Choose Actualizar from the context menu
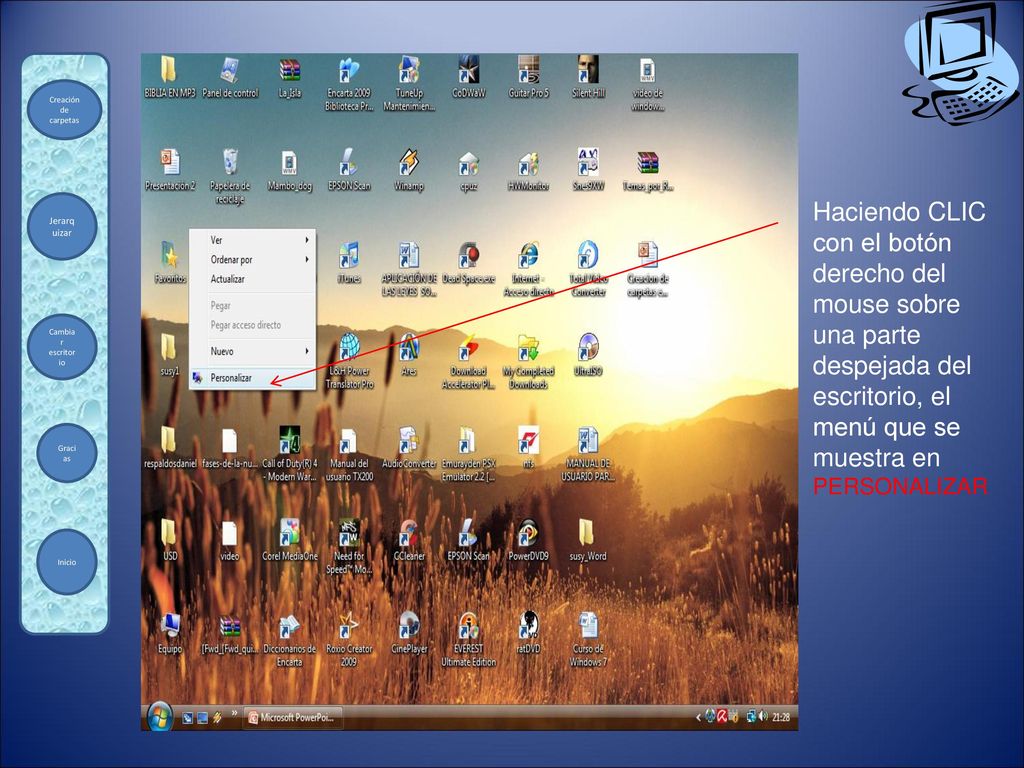 252,279
